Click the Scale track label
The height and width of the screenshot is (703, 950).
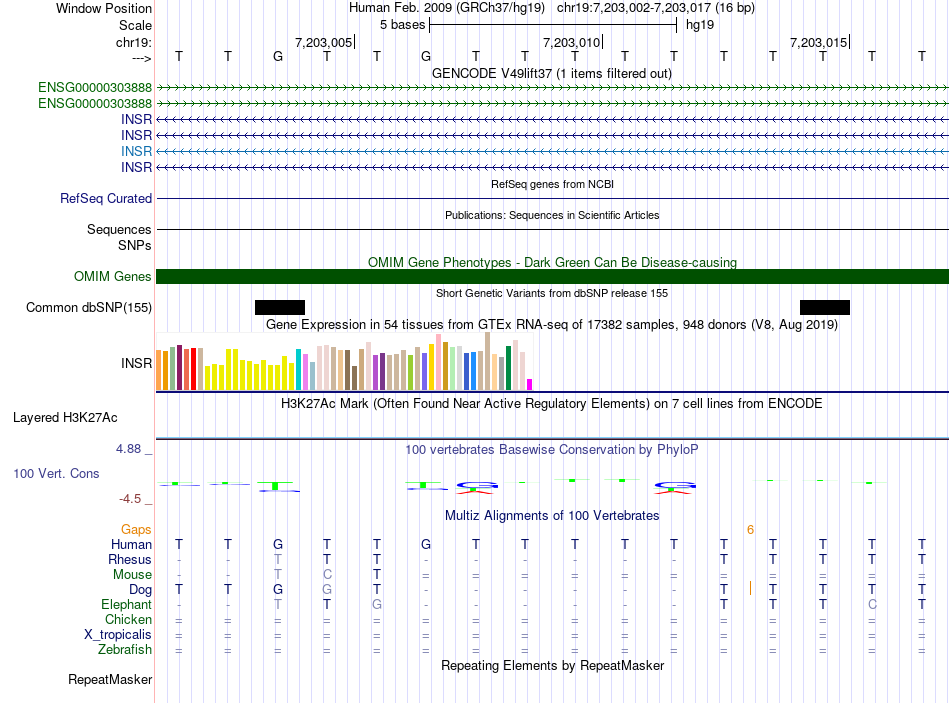135,25
